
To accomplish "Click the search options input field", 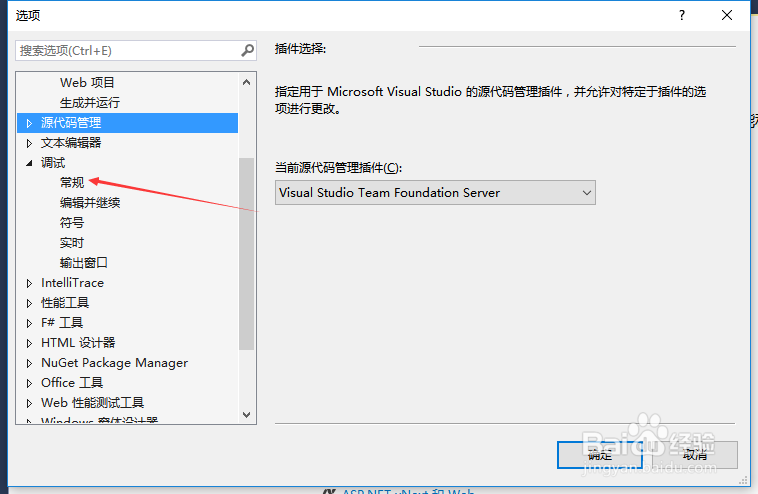I will pos(125,50).
